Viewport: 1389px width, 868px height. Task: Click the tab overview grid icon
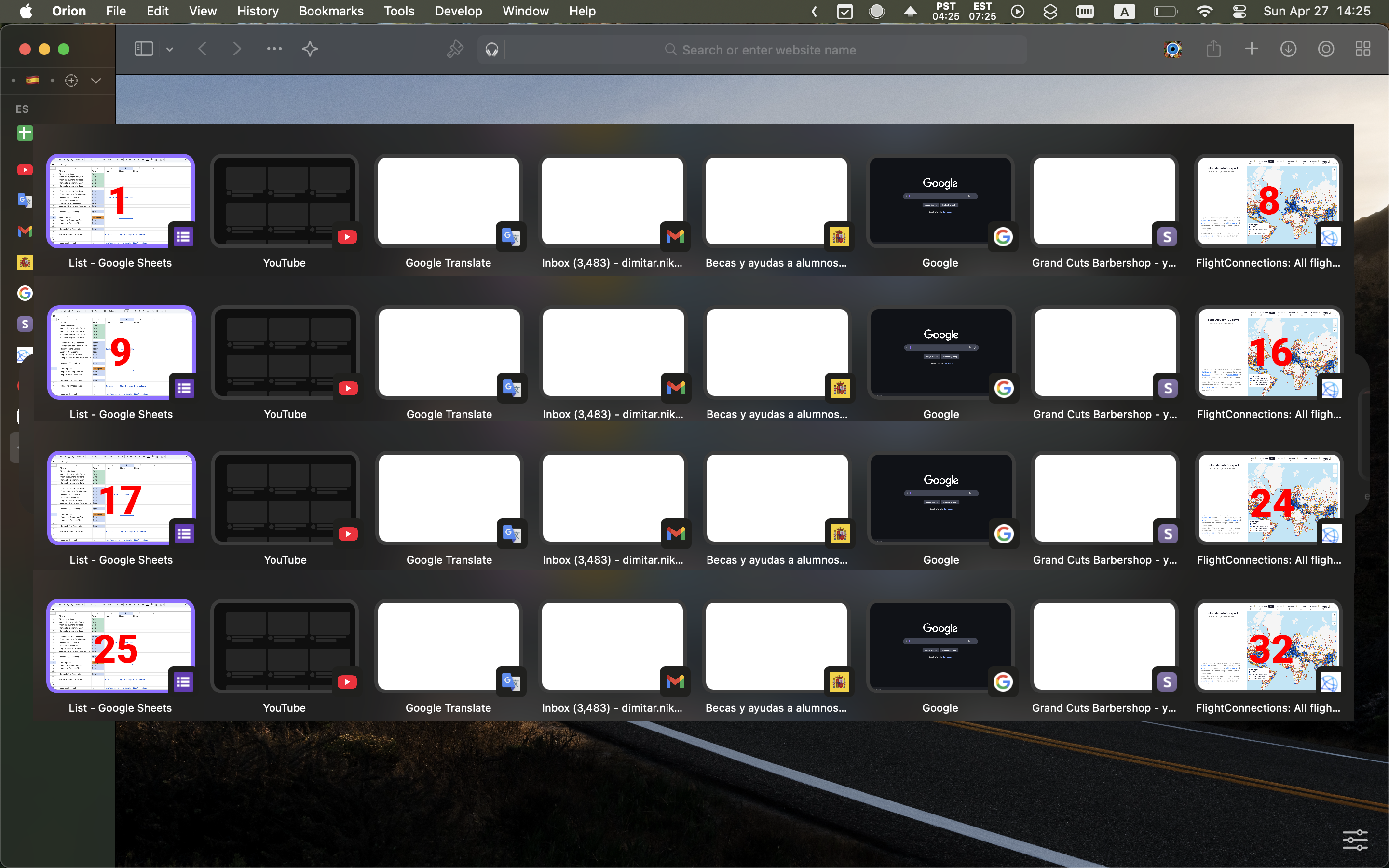pyautogui.click(x=1362, y=49)
